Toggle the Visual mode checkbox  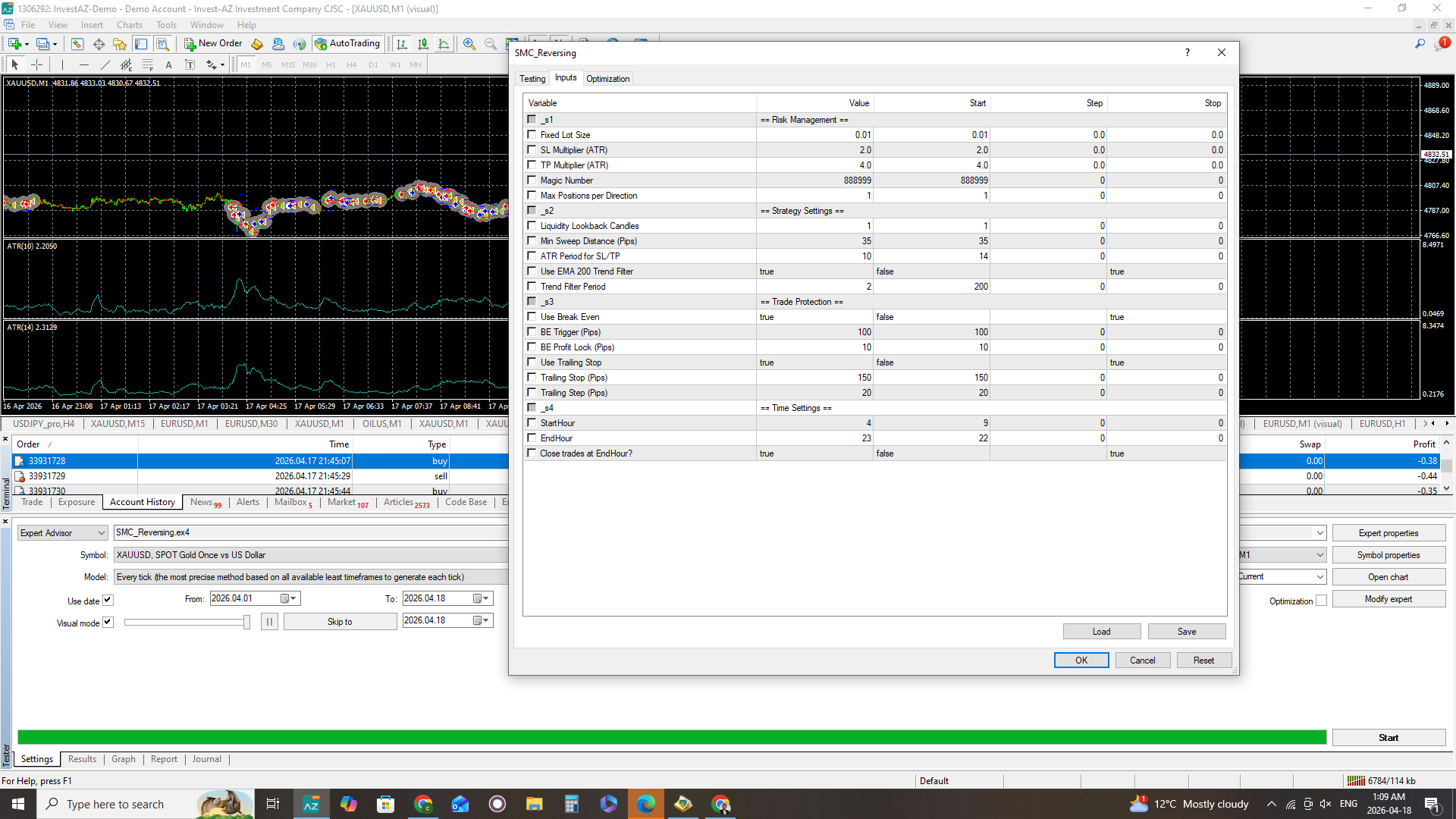(108, 623)
